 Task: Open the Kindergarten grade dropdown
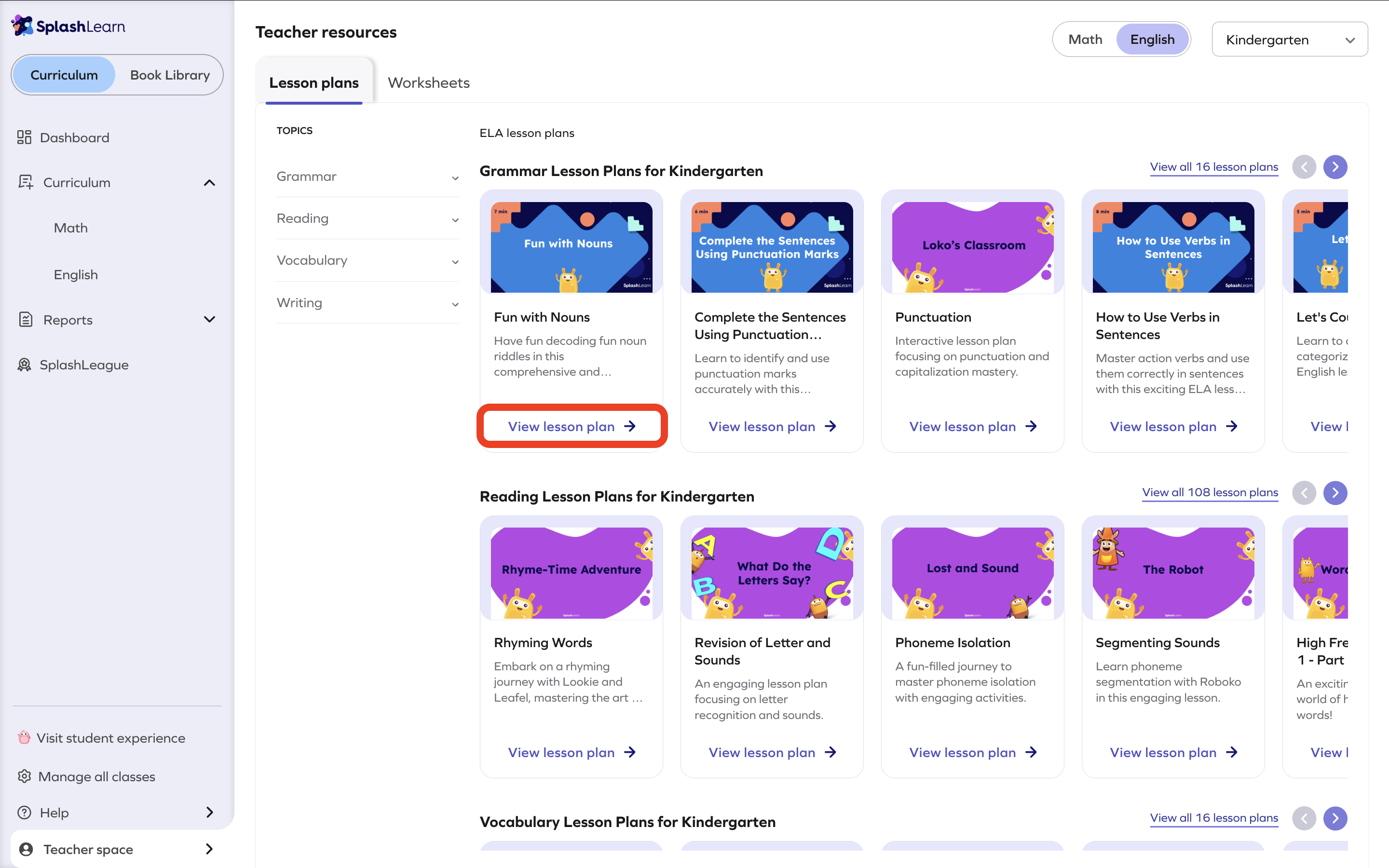click(1289, 40)
